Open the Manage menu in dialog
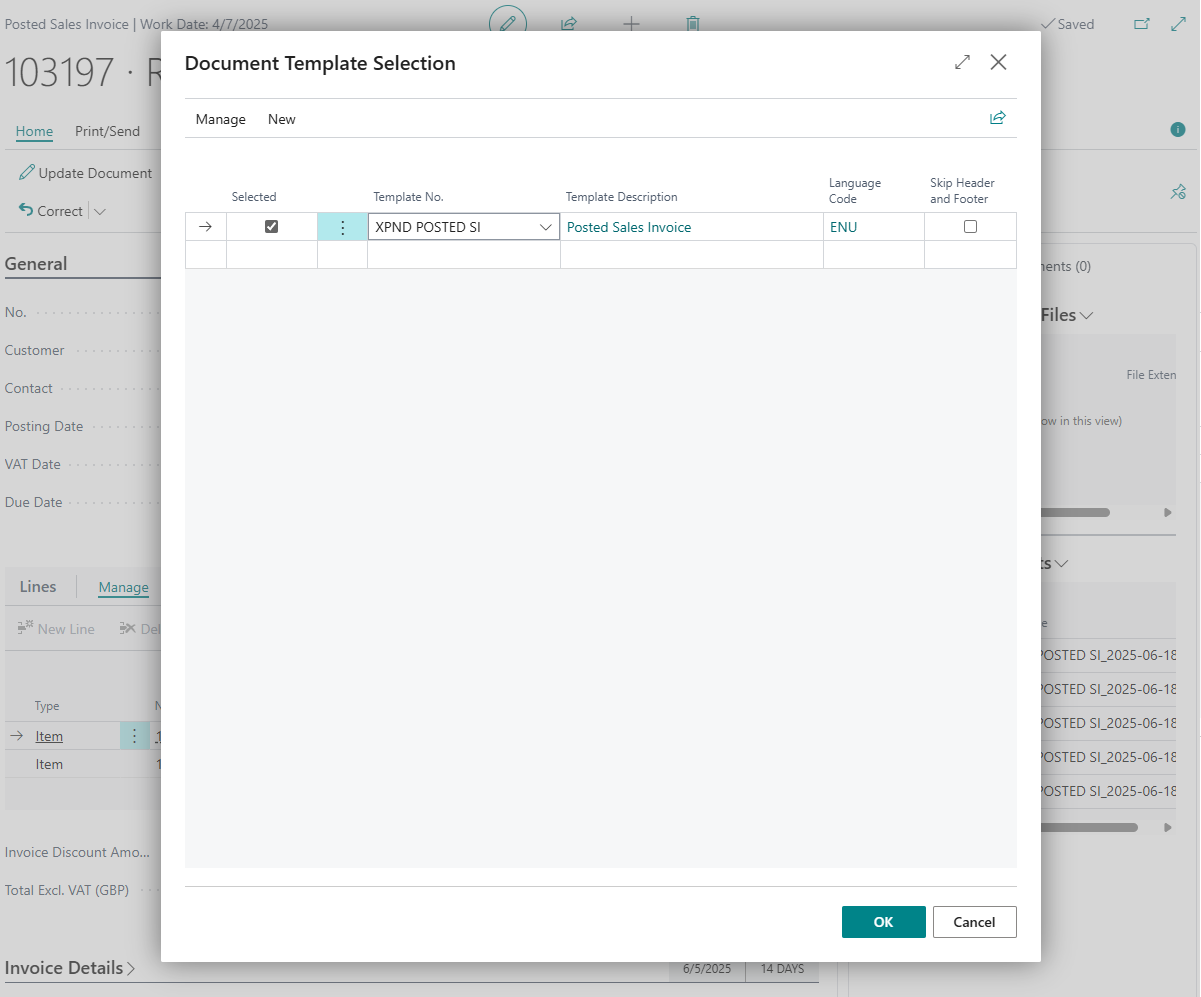This screenshot has height=997, width=1201. [x=220, y=119]
